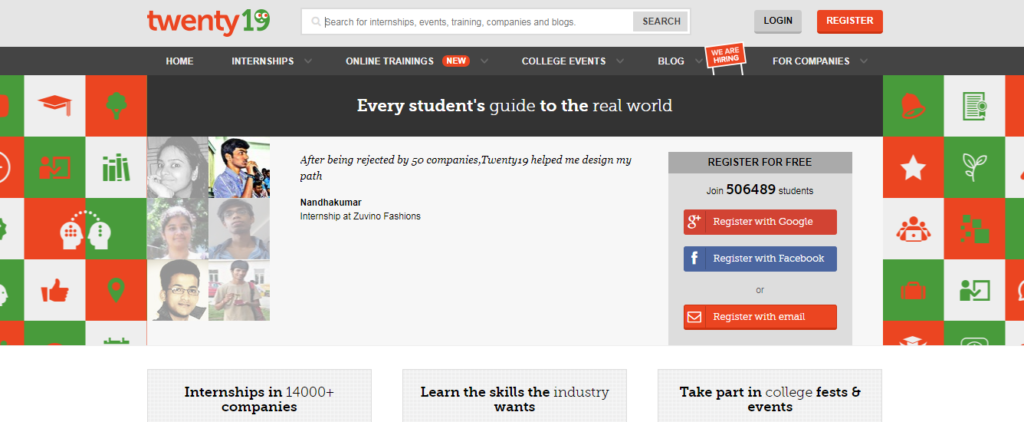Open Learn the skills the industry wants card
1024x422 pixels.
click(x=515, y=396)
